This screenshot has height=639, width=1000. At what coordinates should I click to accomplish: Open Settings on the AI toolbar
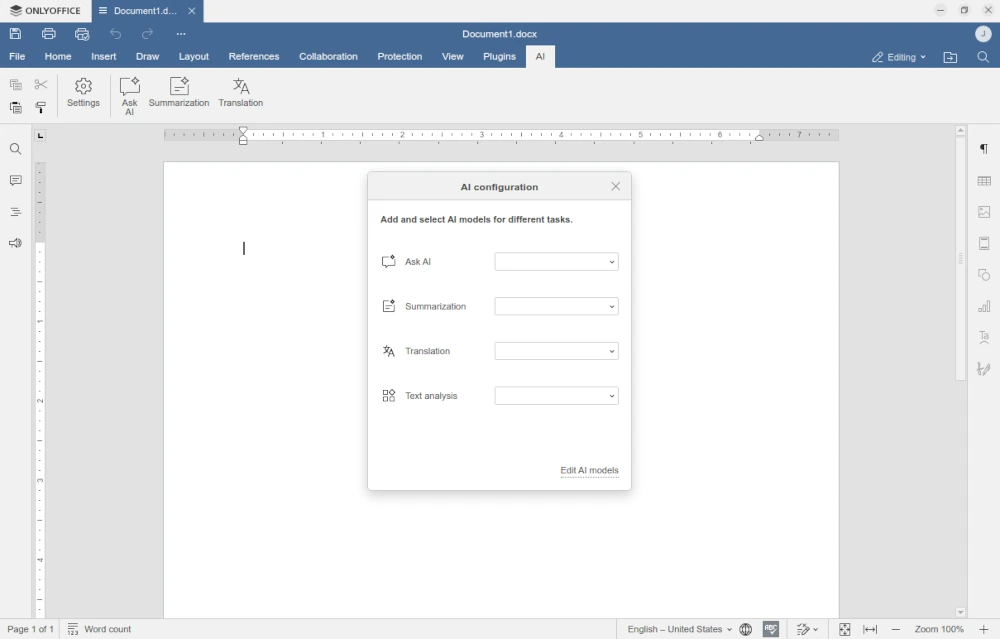click(83, 93)
